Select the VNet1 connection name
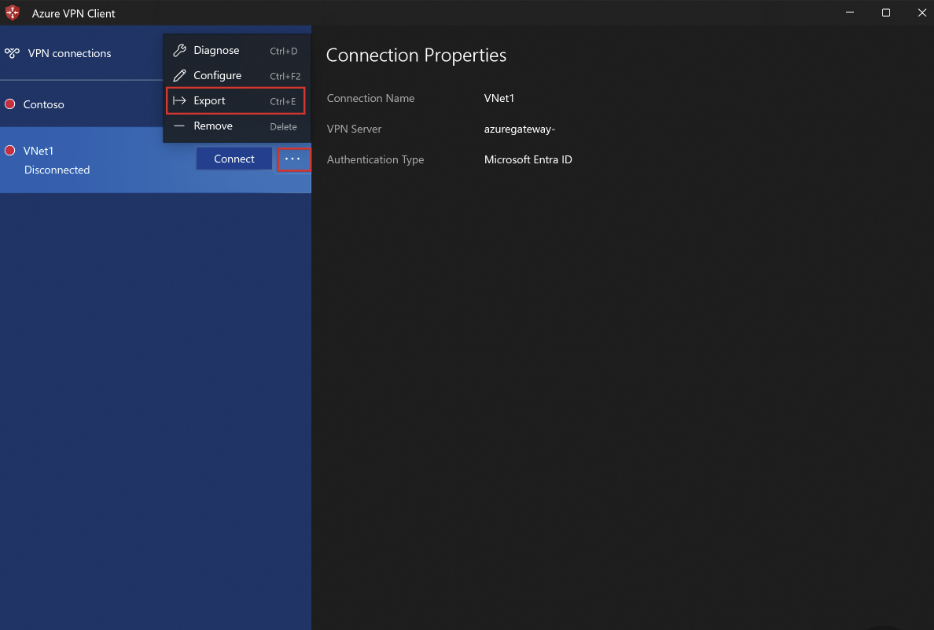Viewport: 934px width, 630px height. (x=38, y=151)
